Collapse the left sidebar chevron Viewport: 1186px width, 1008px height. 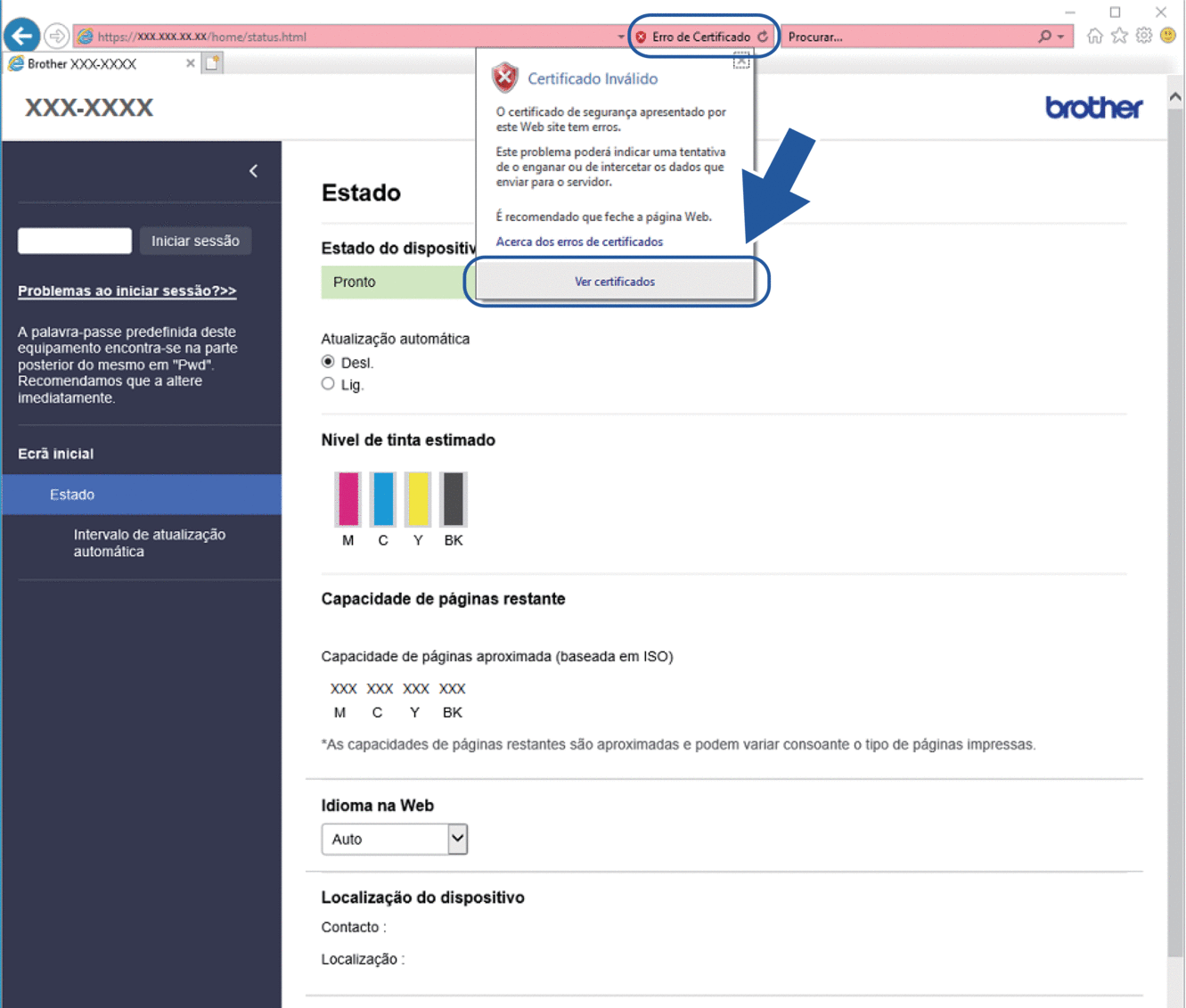254,170
